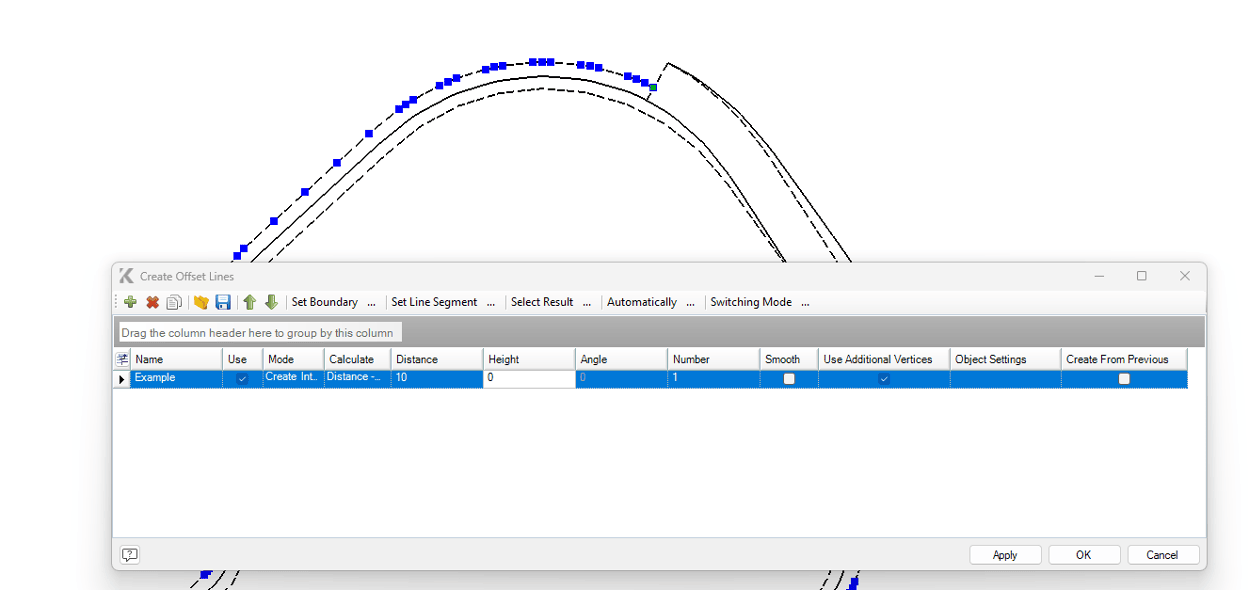Click the Height input cell
Image resolution: width=1250 pixels, height=590 pixels.
coord(528,379)
